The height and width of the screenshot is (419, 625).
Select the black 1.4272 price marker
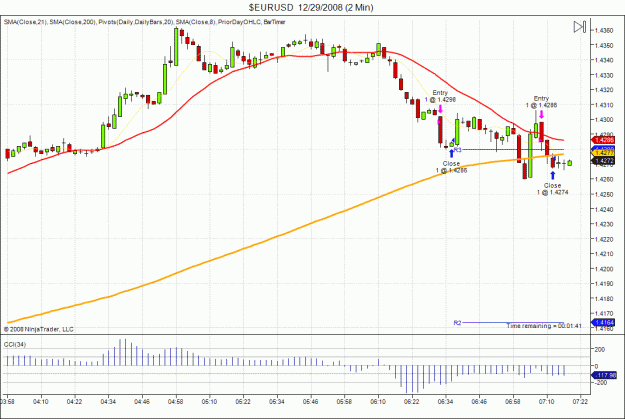click(604, 161)
